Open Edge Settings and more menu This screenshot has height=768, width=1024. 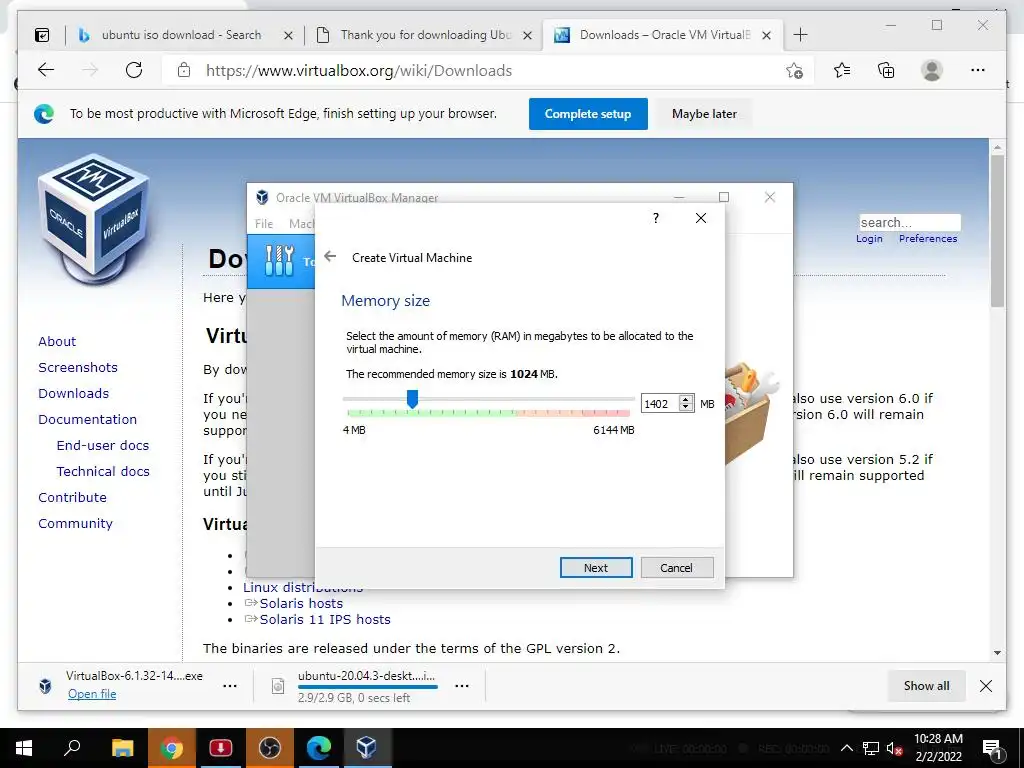[978, 70]
